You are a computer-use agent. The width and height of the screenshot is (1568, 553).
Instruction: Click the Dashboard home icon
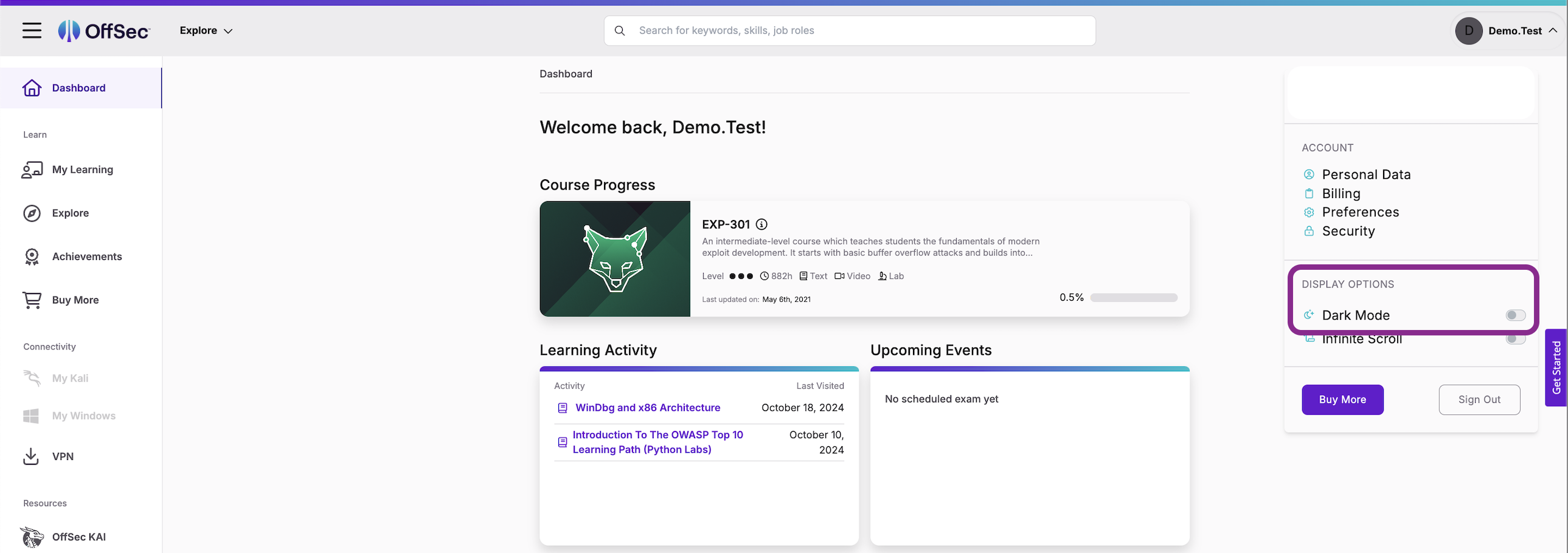point(32,88)
